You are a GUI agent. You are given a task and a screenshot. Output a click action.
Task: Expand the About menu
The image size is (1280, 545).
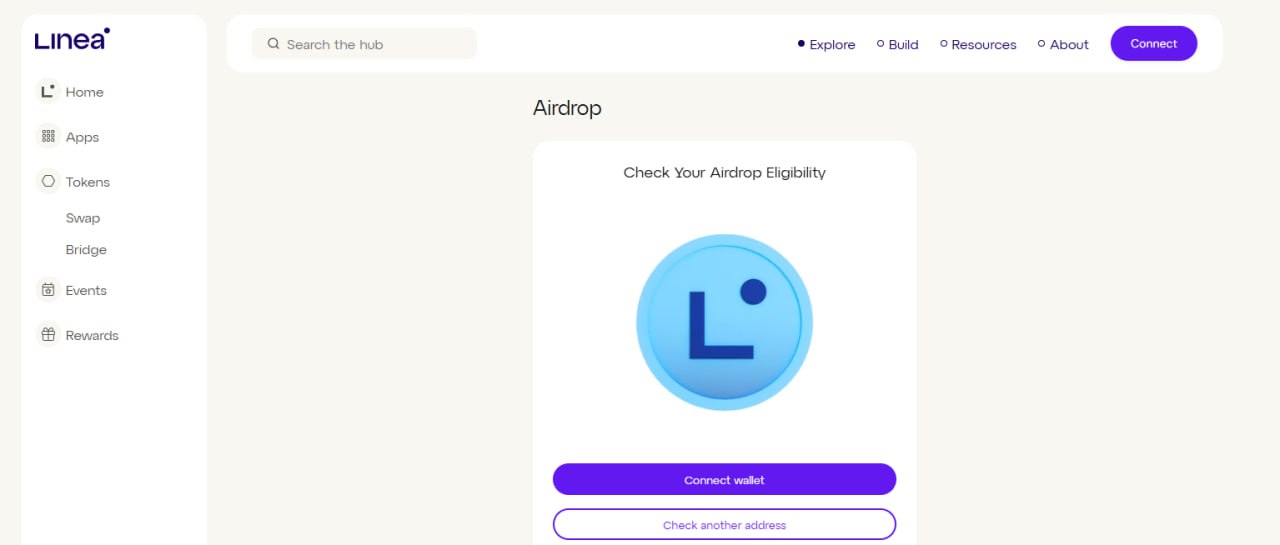pos(1063,44)
